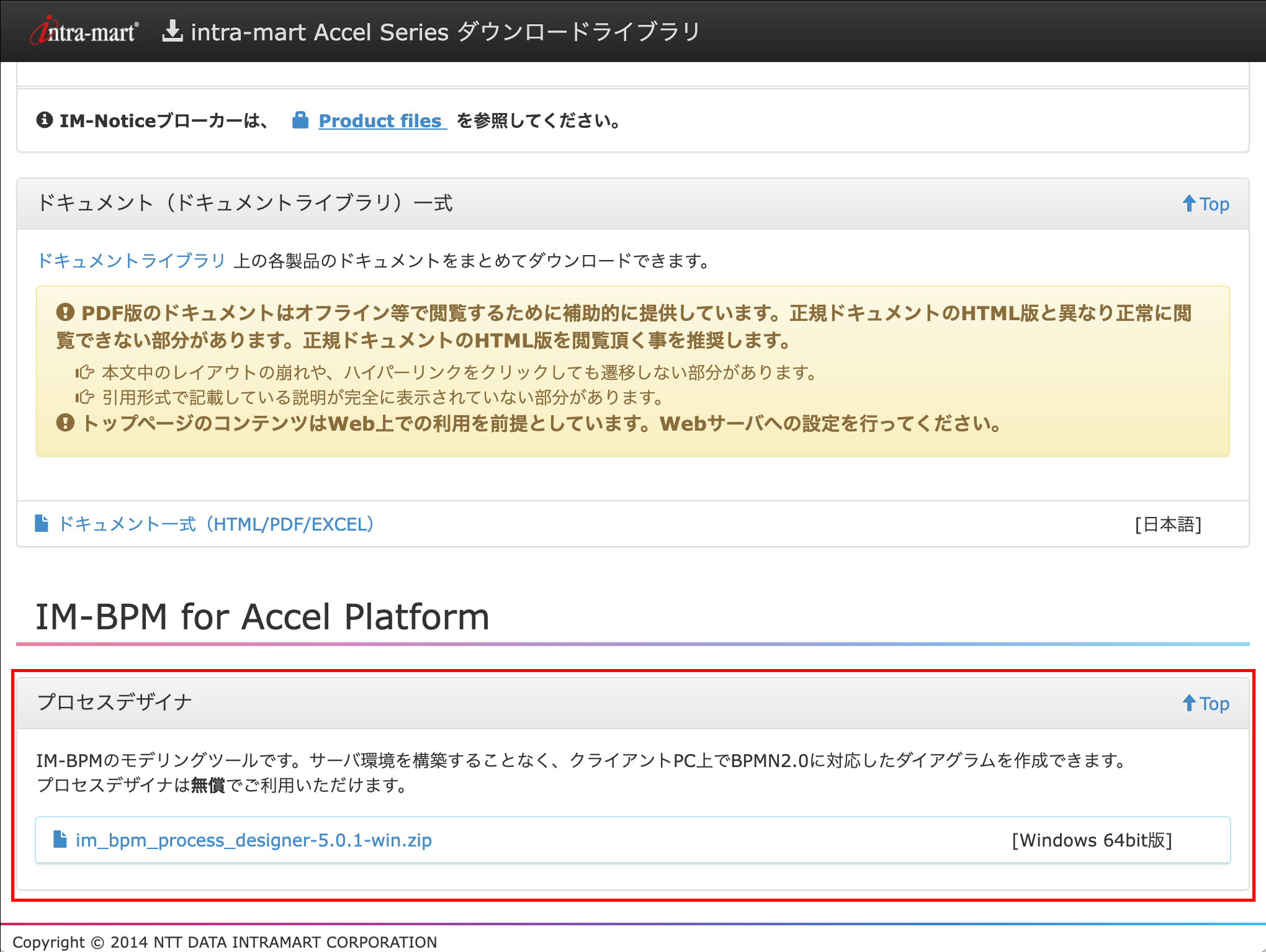The height and width of the screenshot is (952, 1266).
Task: Download im_bpm_process_designer-5.0.1-win.zip
Action: coord(254,840)
